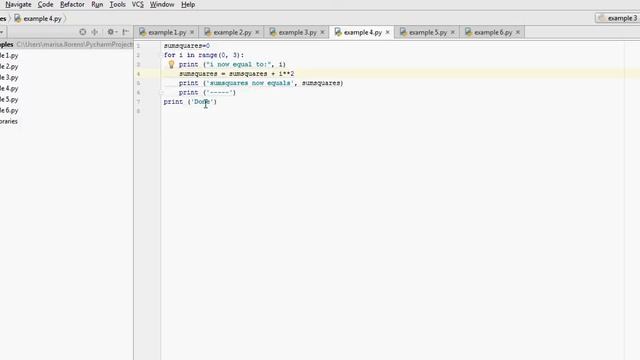Click code line 'sumsquares=0'

point(187,46)
